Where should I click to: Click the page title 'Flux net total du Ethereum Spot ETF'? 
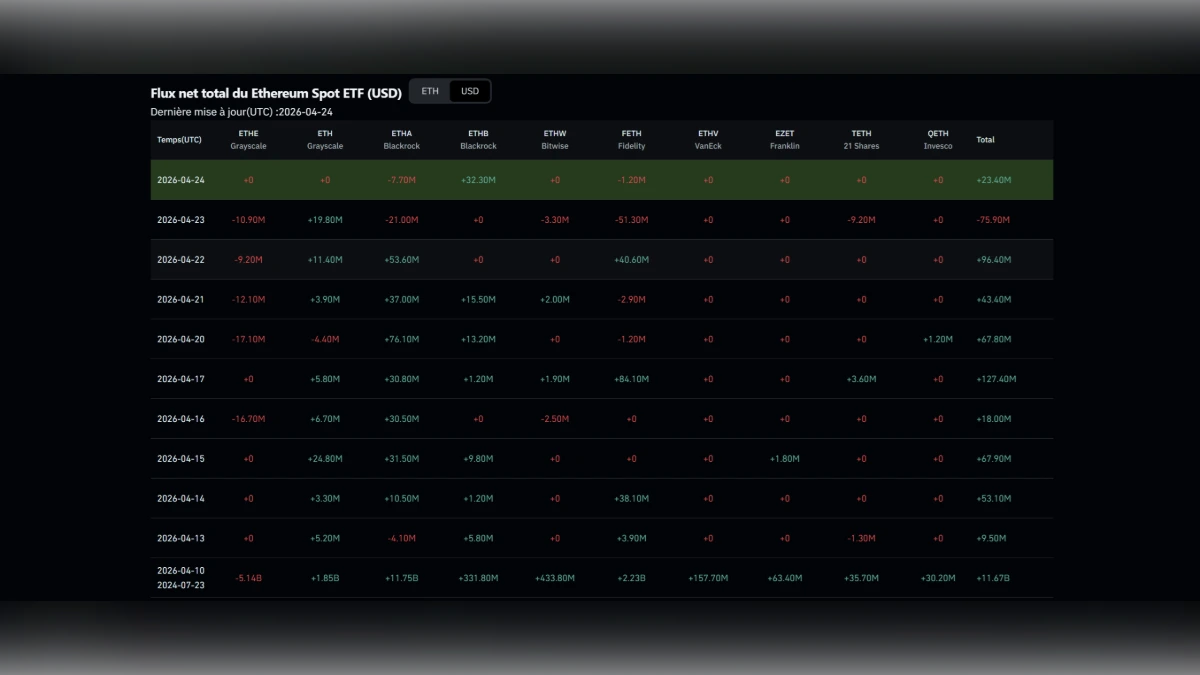click(x=276, y=93)
